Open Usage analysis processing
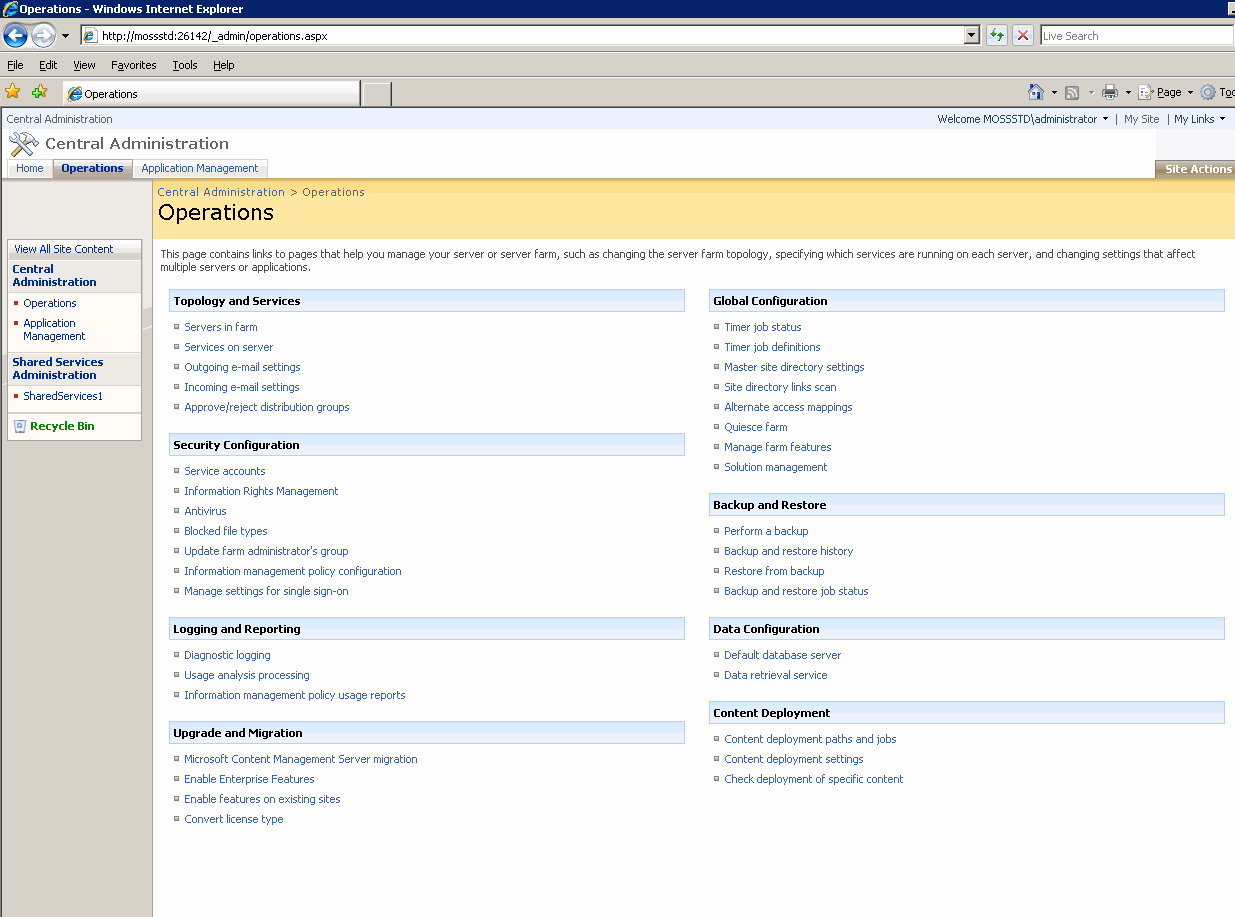 point(247,675)
